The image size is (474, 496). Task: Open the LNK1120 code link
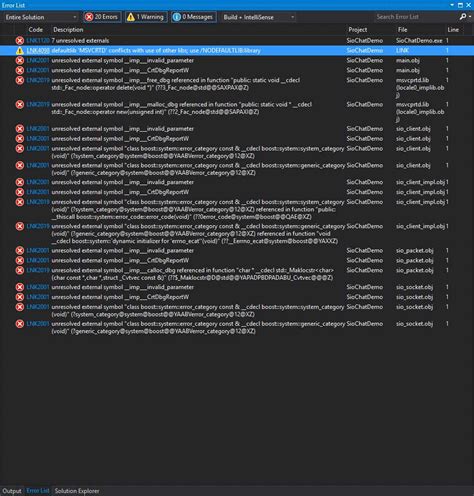38,41
